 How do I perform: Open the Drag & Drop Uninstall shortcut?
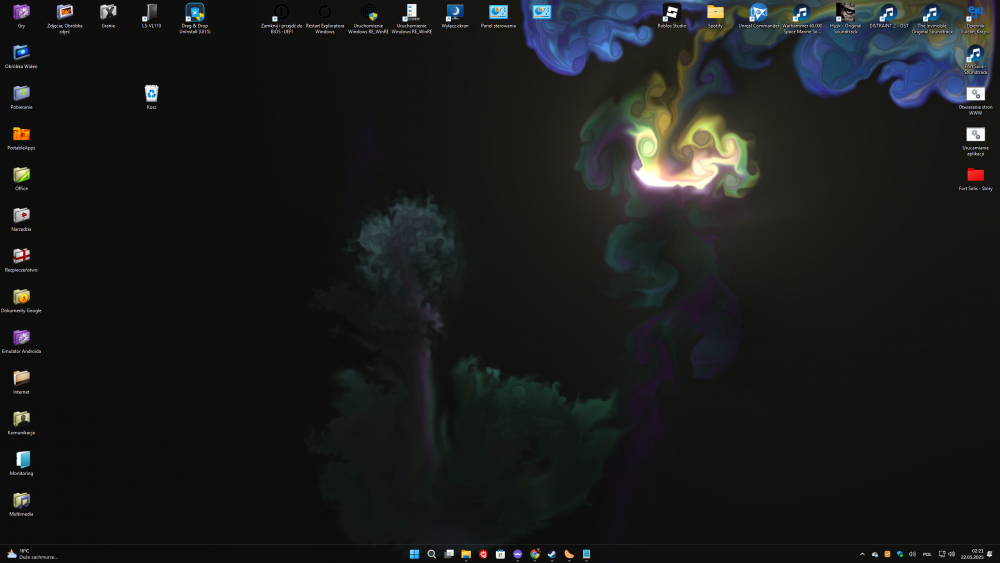point(195,13)
